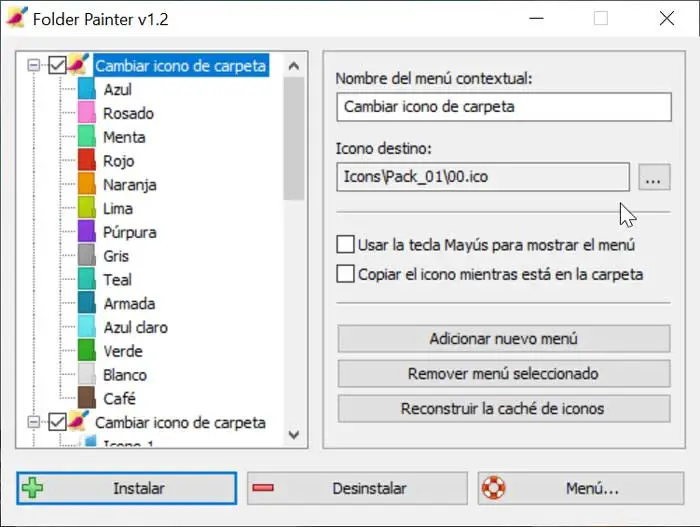Click the Desinstalar button
The image size is (700, 527).
coord(357,488)
